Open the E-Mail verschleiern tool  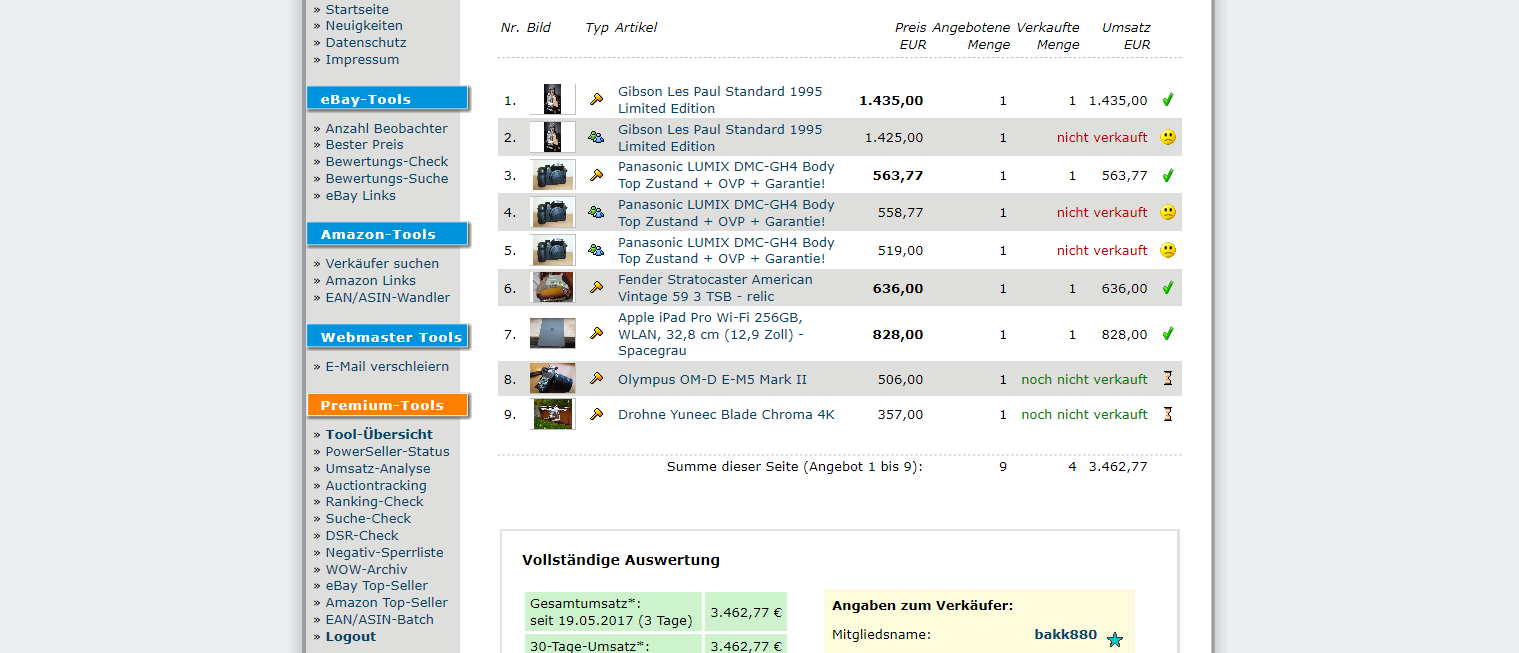[x=387, y=367]
